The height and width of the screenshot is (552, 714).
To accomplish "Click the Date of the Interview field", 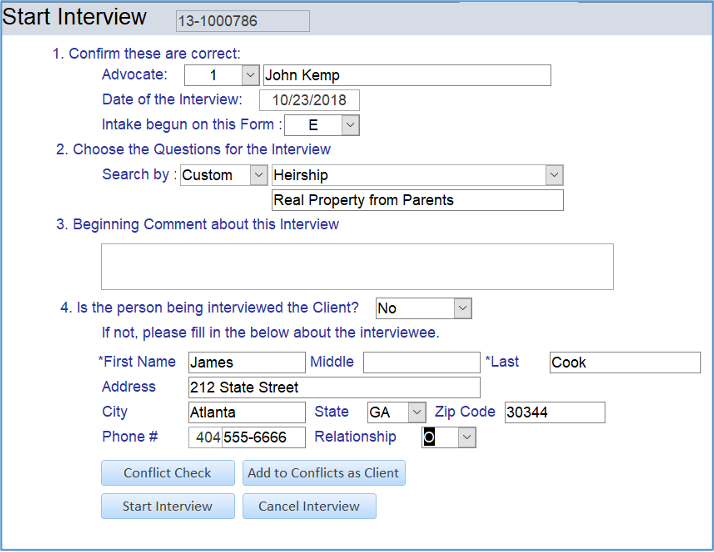I will pyautogui.click(x=309, y=100).
